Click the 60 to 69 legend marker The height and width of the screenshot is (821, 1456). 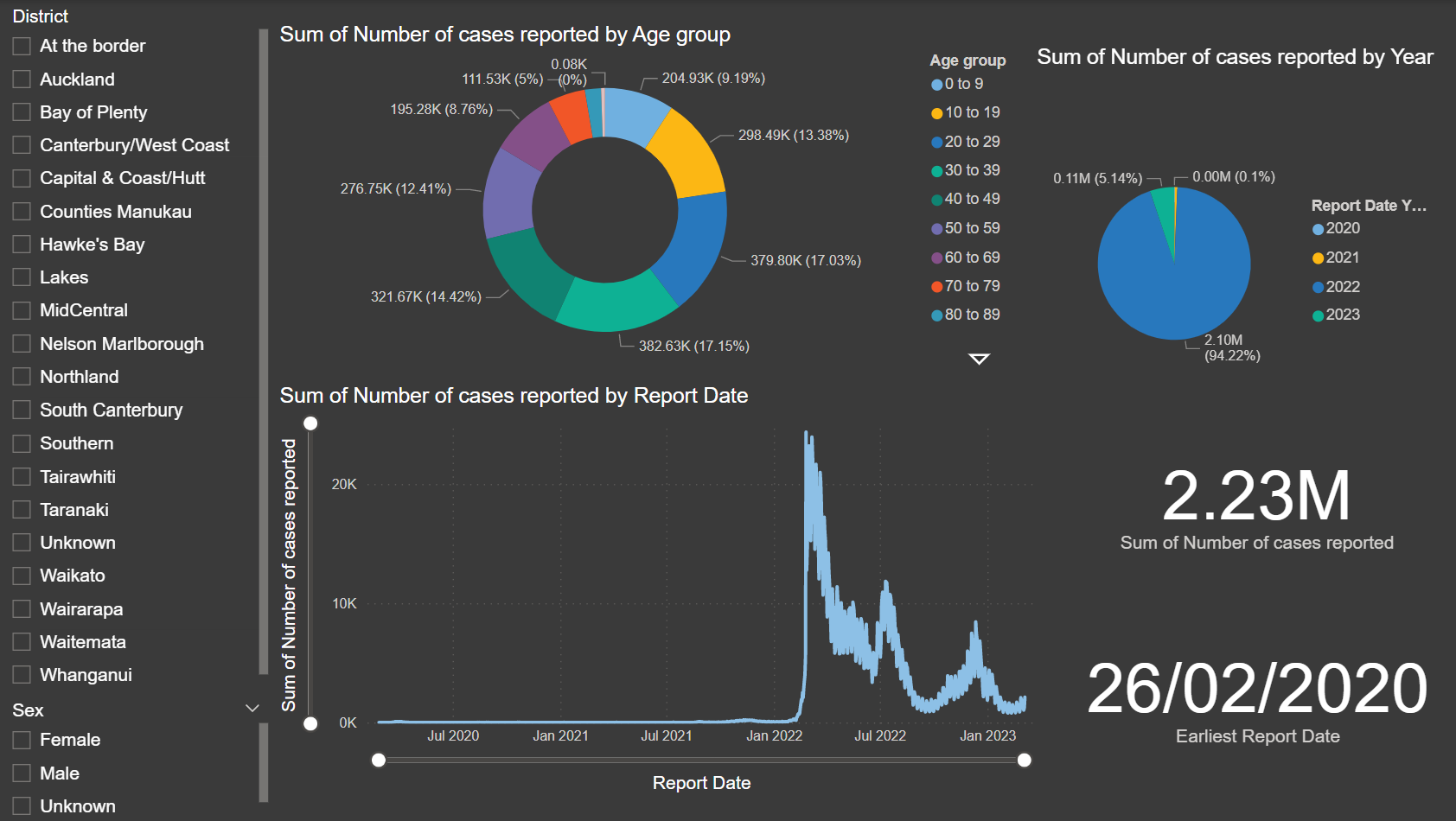coord(936,258)
